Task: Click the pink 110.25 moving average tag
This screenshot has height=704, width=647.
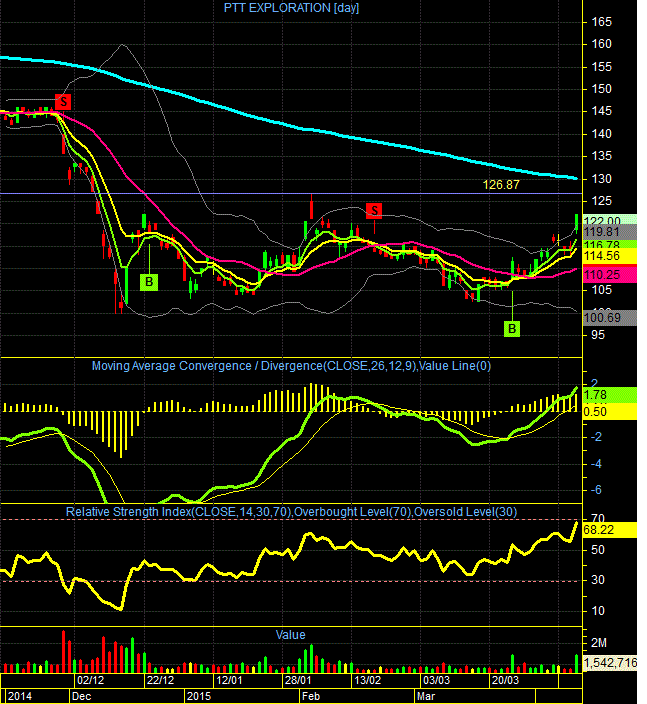Action: 609,274
